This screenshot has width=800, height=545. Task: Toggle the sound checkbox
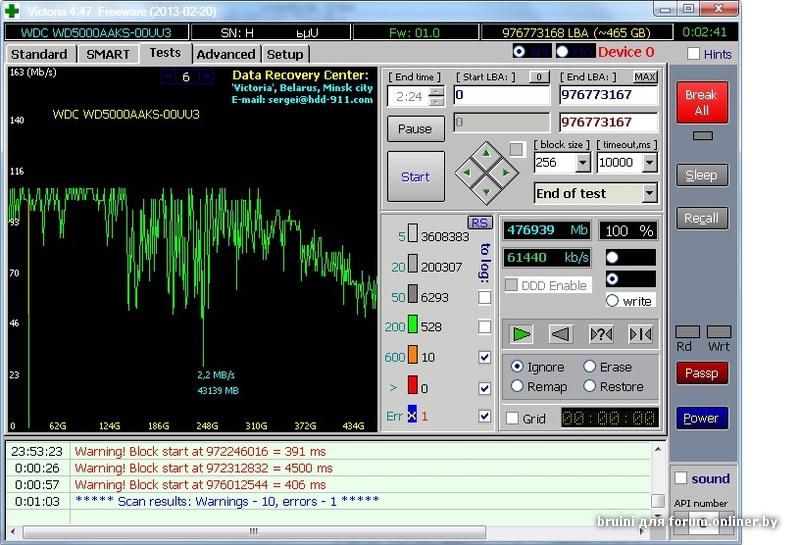point(681,479)
